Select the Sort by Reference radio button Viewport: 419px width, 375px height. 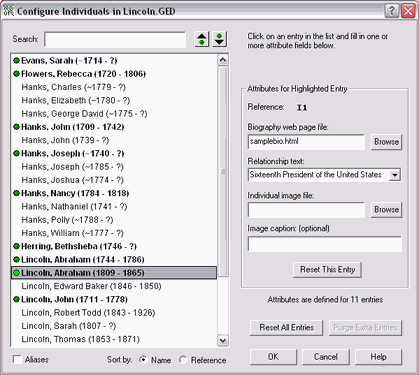point(183,360)
